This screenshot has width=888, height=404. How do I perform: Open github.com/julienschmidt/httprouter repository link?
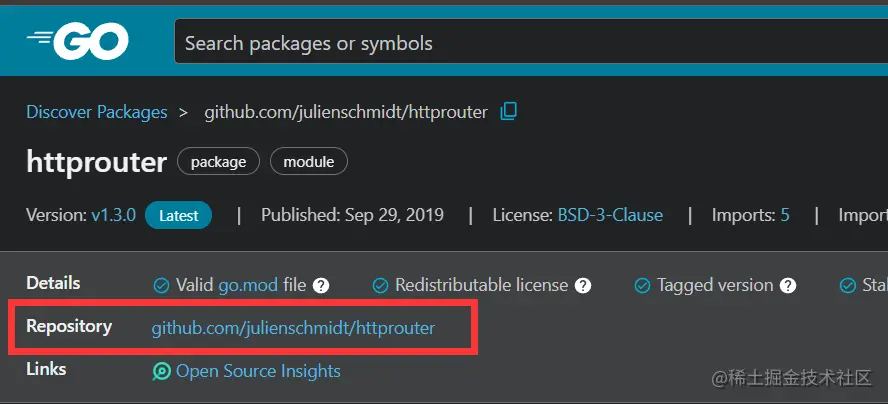(293, 327)
